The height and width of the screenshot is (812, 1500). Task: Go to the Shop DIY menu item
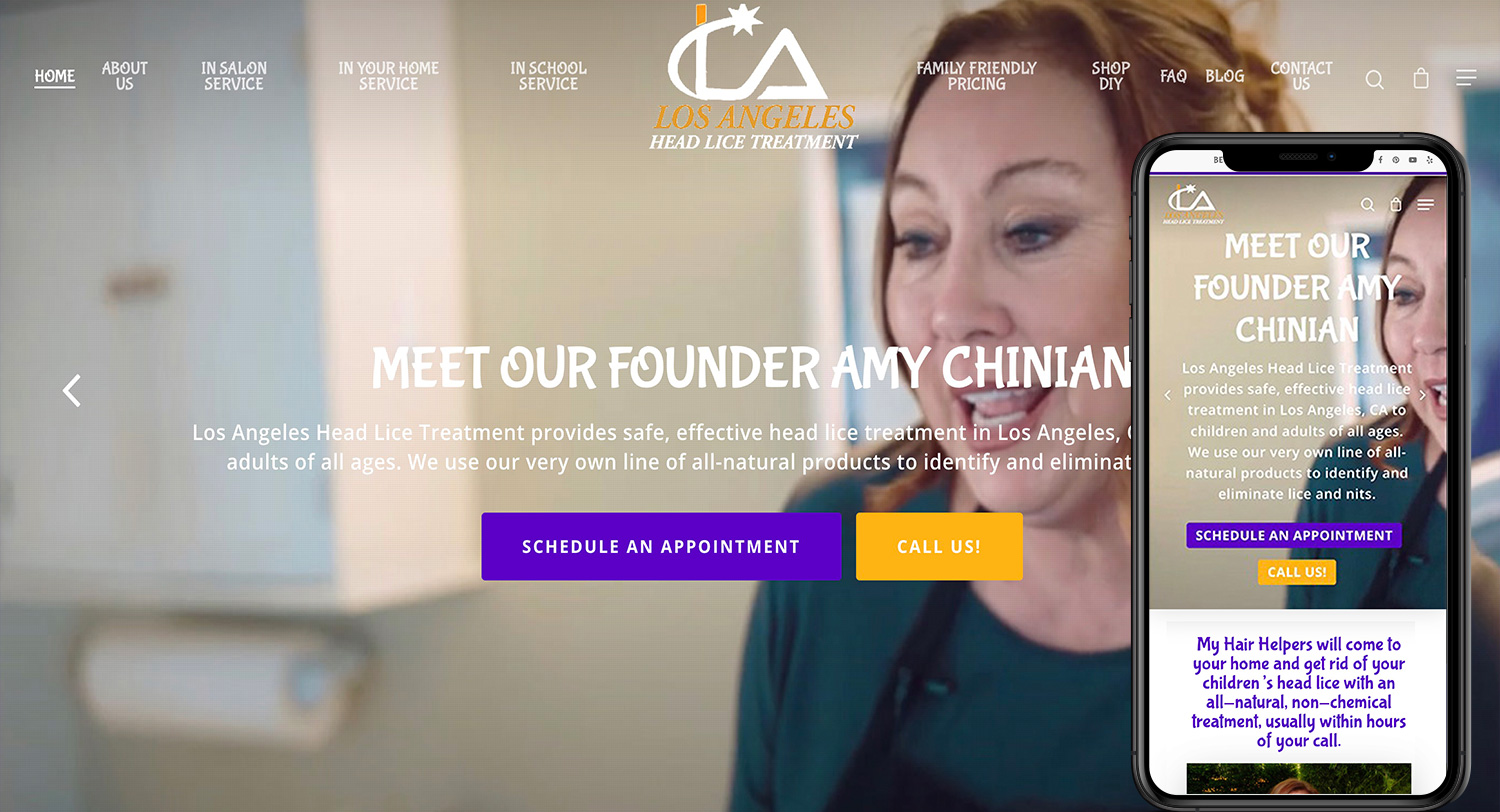pyautogui.click(x=1111, y=76)
